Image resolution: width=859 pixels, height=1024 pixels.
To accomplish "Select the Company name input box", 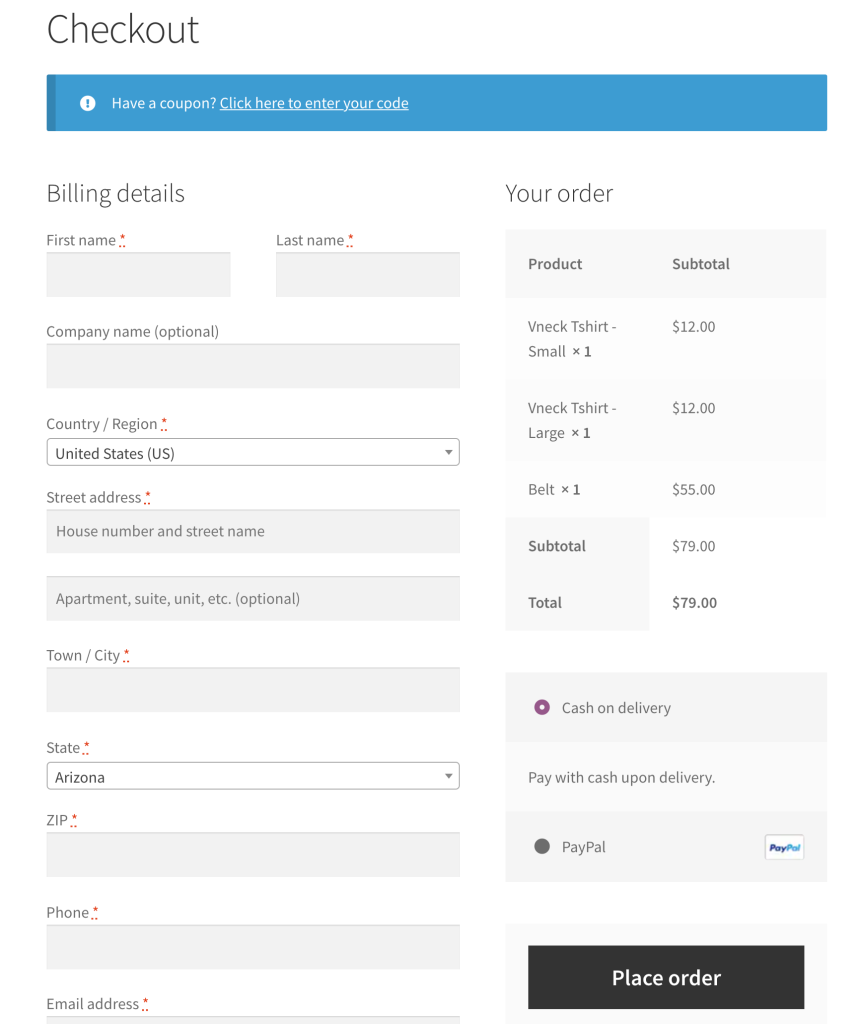I will (x=253, y=367).
